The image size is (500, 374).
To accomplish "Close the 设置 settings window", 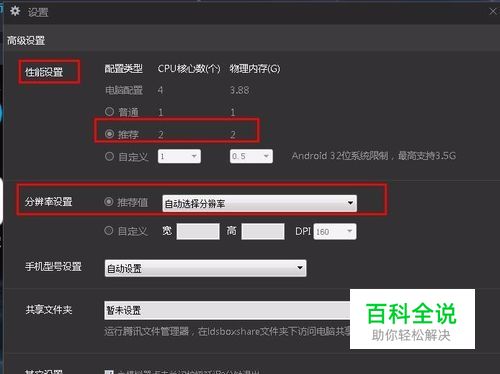I will point(493,12).
